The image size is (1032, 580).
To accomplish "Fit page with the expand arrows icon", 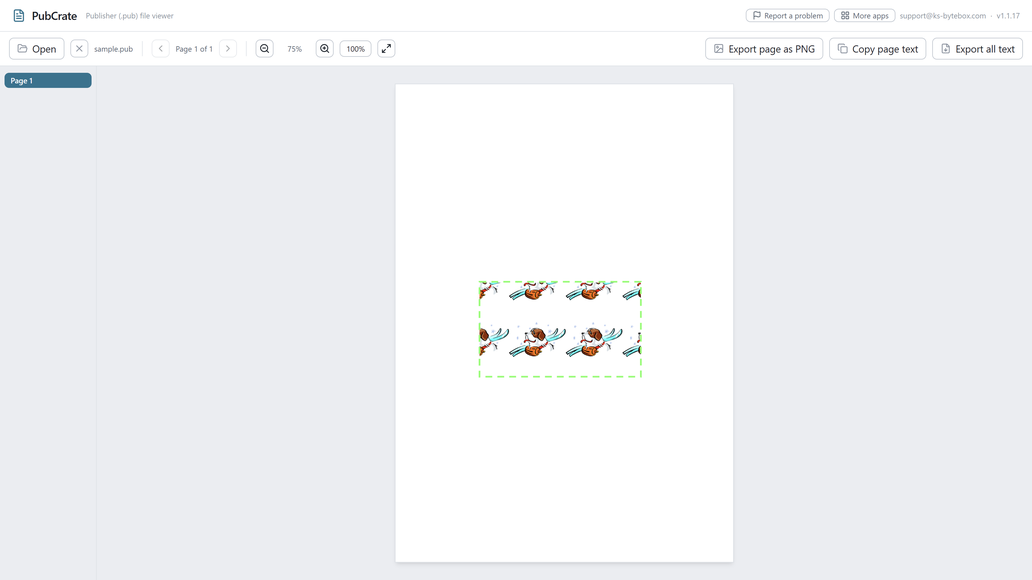I will pyautogui.click(x=386, y=49).
